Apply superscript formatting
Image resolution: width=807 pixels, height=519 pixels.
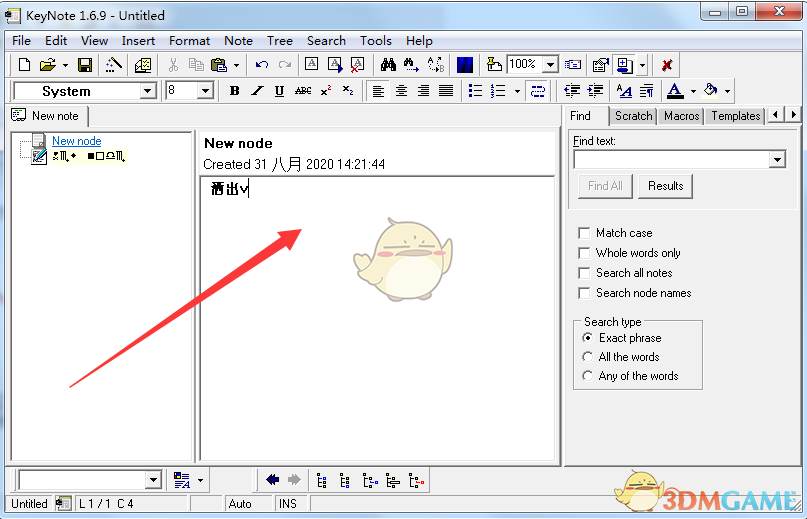[326, 91]
